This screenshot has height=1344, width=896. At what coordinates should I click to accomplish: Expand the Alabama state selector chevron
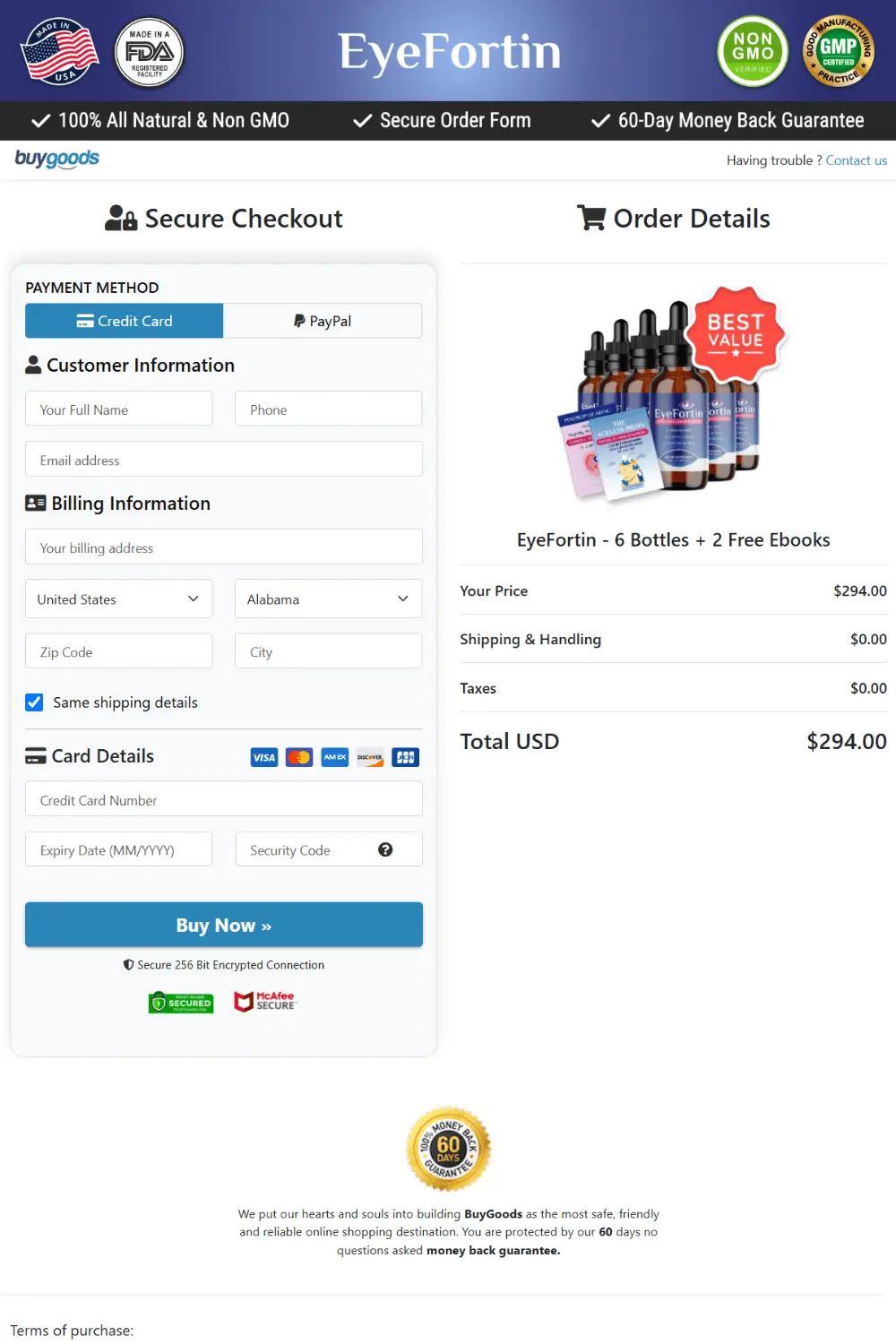402,599
